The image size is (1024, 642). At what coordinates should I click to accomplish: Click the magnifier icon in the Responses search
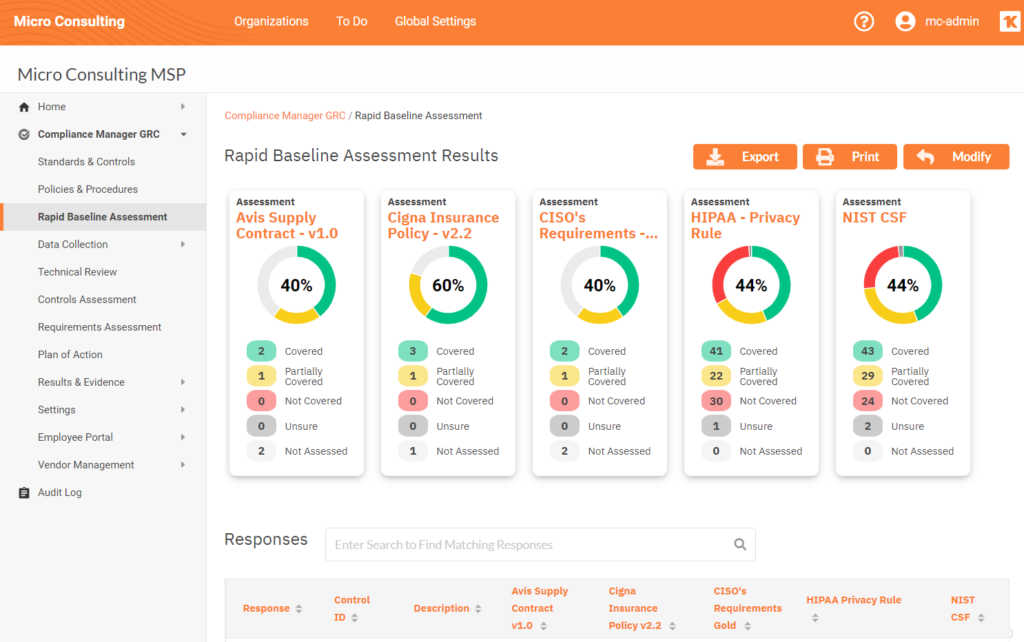click(x=740, y=544)
